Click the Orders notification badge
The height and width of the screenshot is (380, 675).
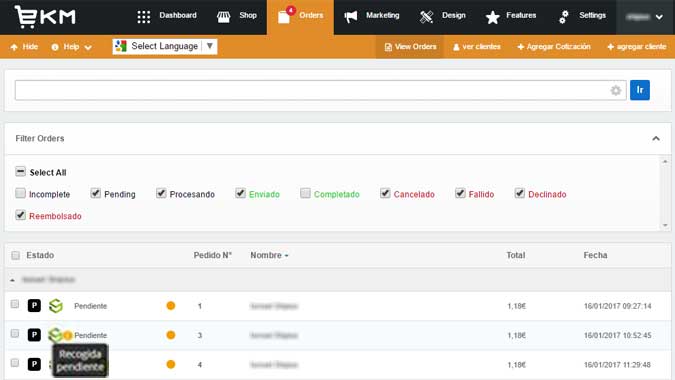(291, 10)
